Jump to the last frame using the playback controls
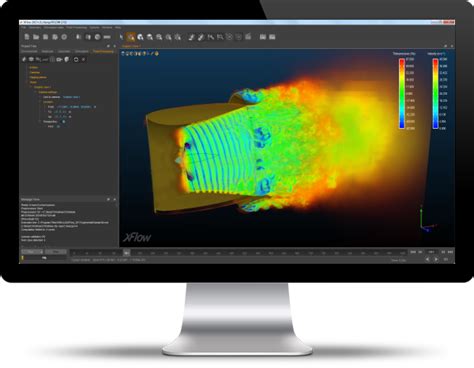474x368 pixels. pyautogui.click(x=450, y=252)
